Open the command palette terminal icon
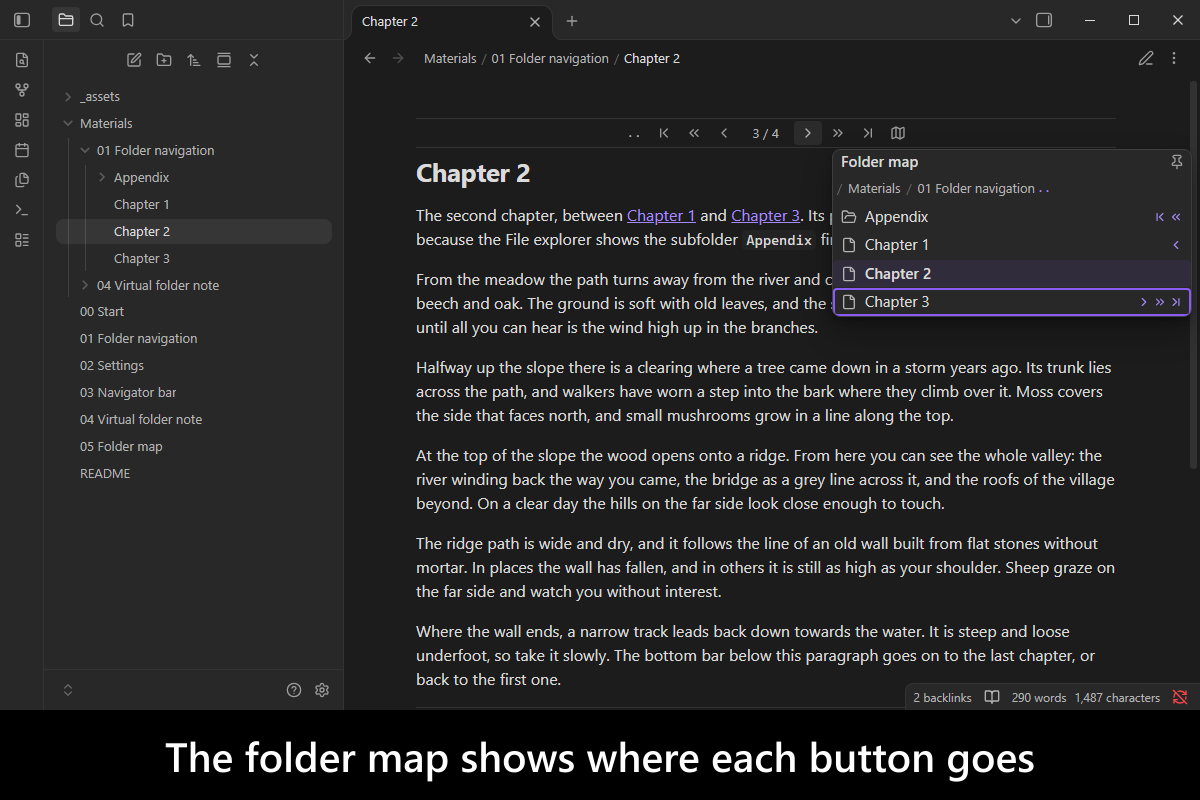This screenshot has width=1200, height=800. [x=22, y=210]
